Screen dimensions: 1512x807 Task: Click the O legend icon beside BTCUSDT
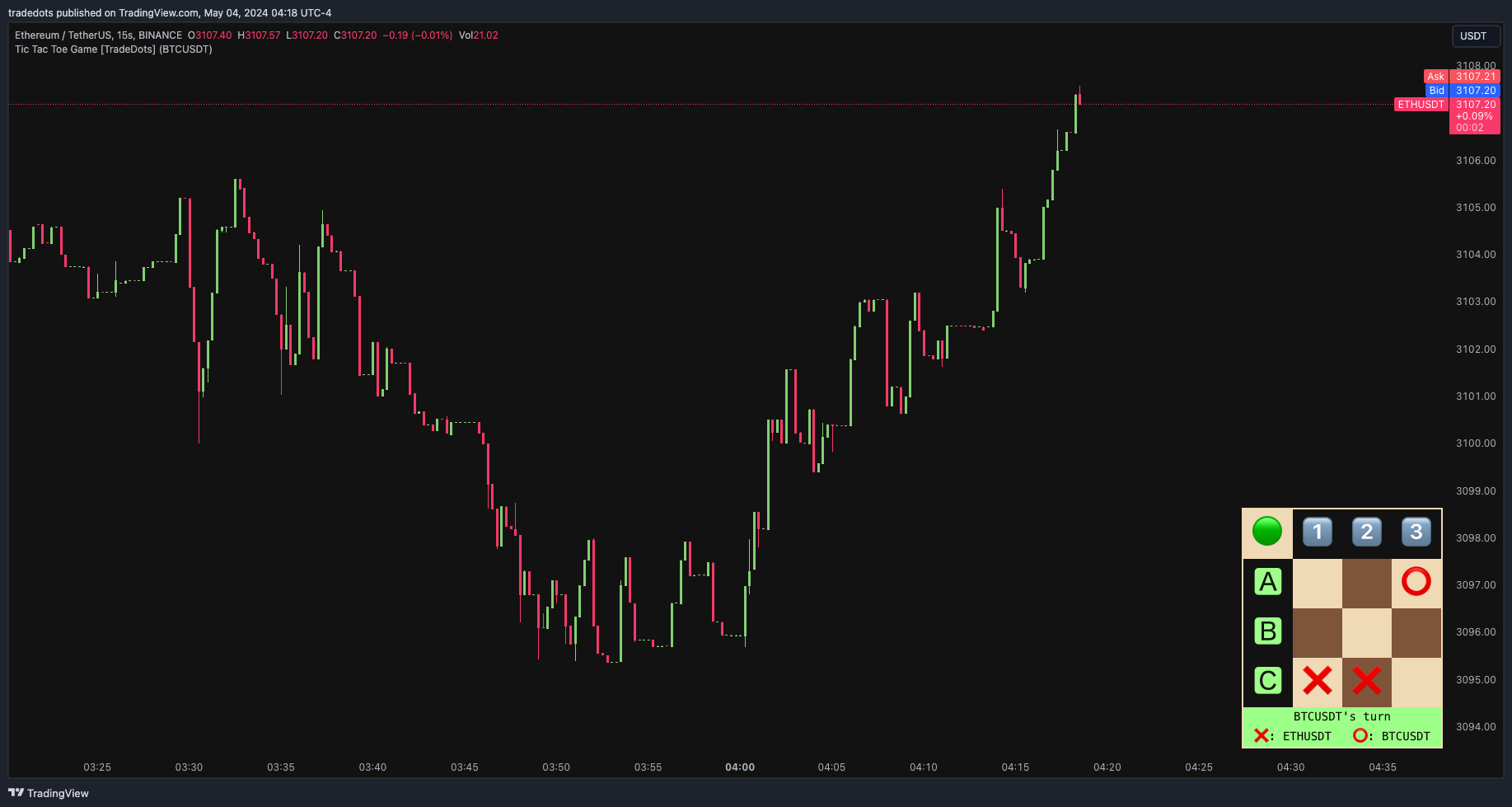1360,736
